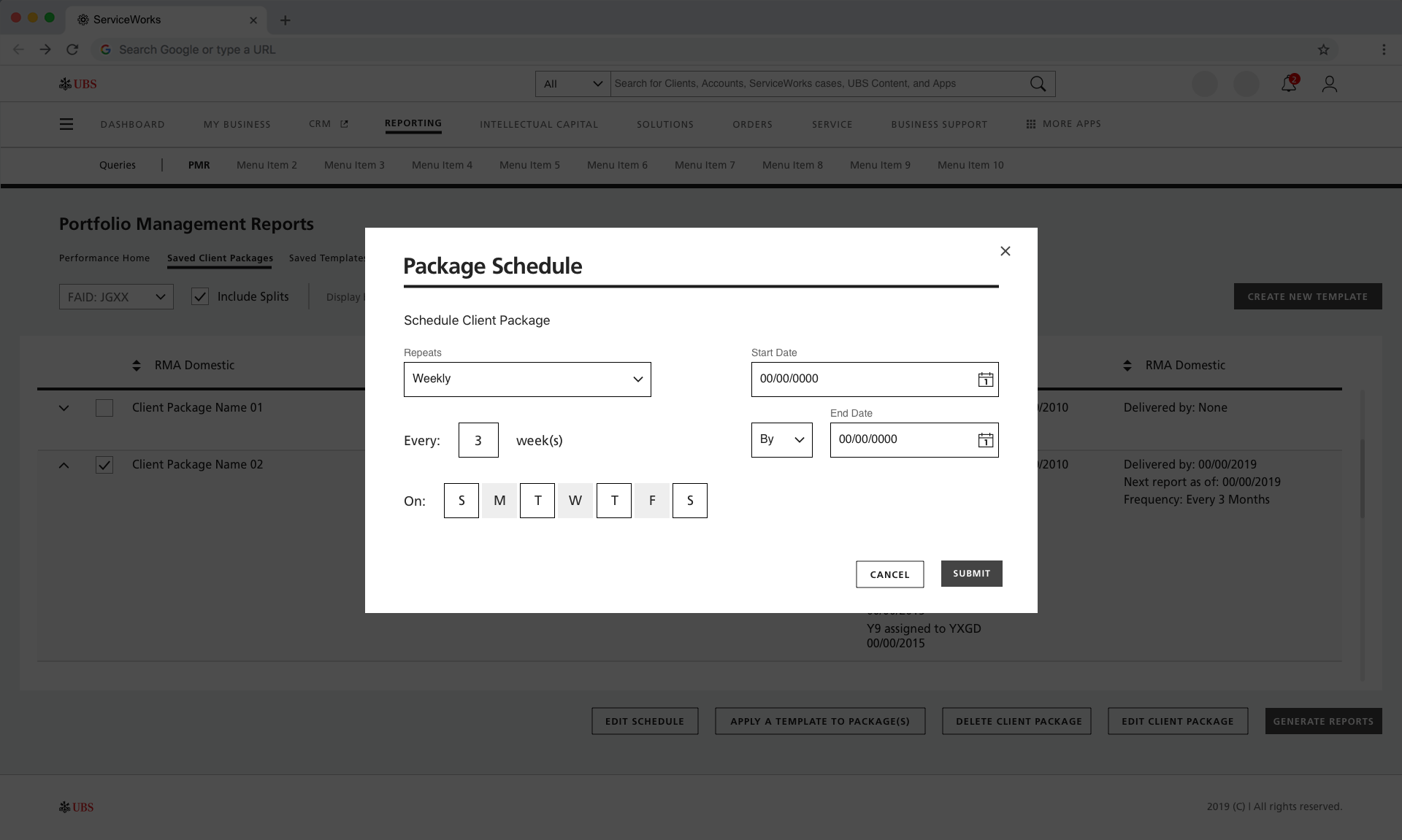Go to the Orders menu
Screen dimensions: 1402x840
pyautogui.click(x=752, y=125)
